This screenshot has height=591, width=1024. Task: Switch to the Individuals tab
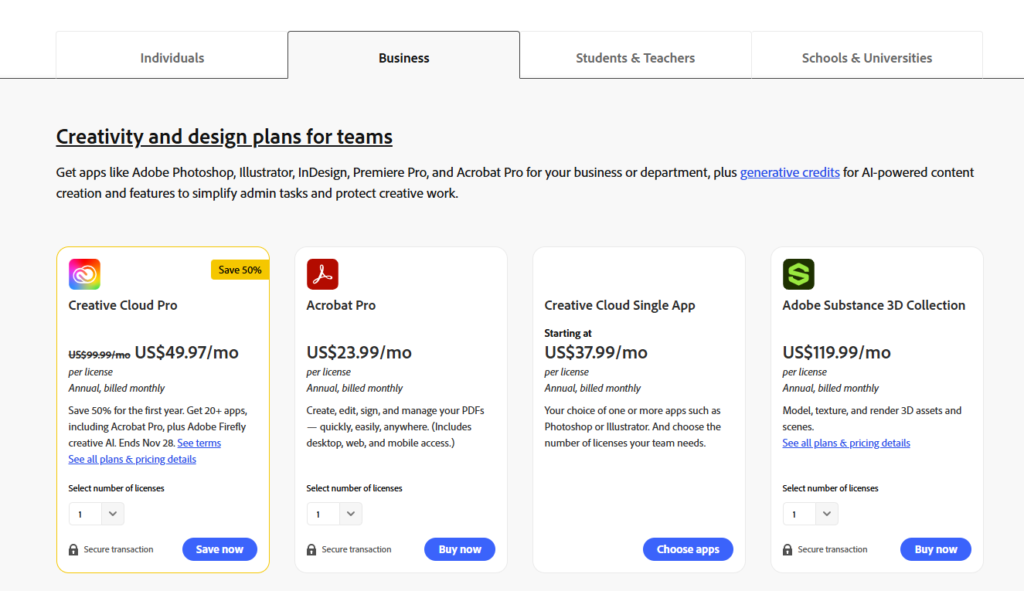pyautogui.click(x=171, y=58)
